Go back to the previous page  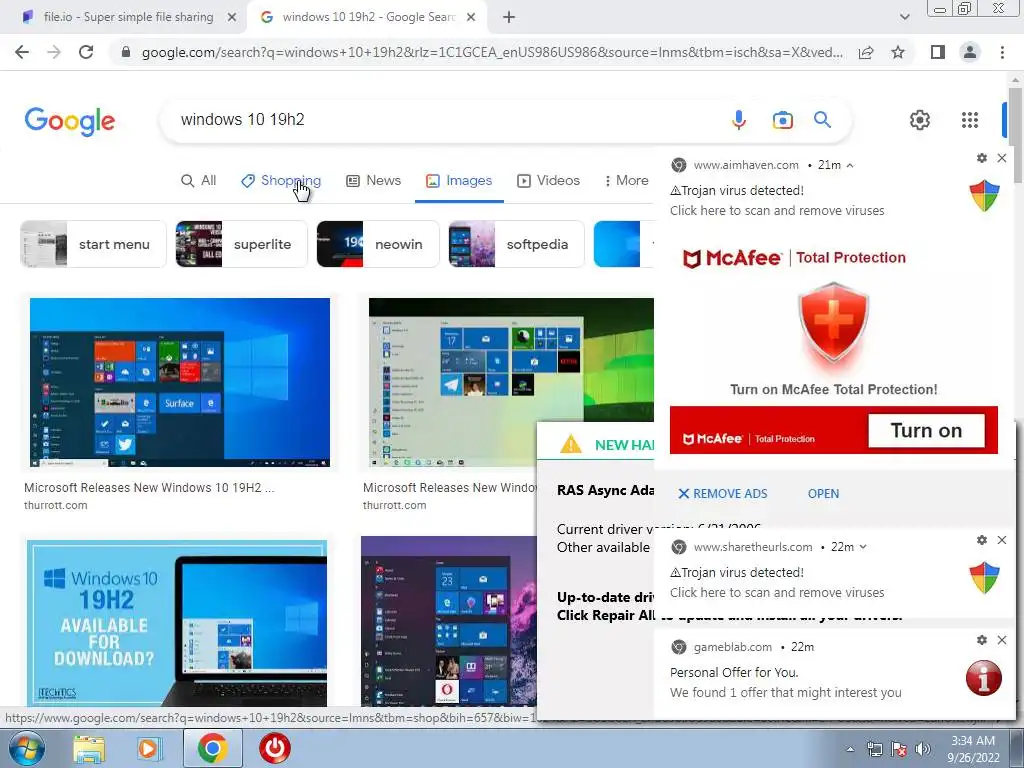[22, 52]
